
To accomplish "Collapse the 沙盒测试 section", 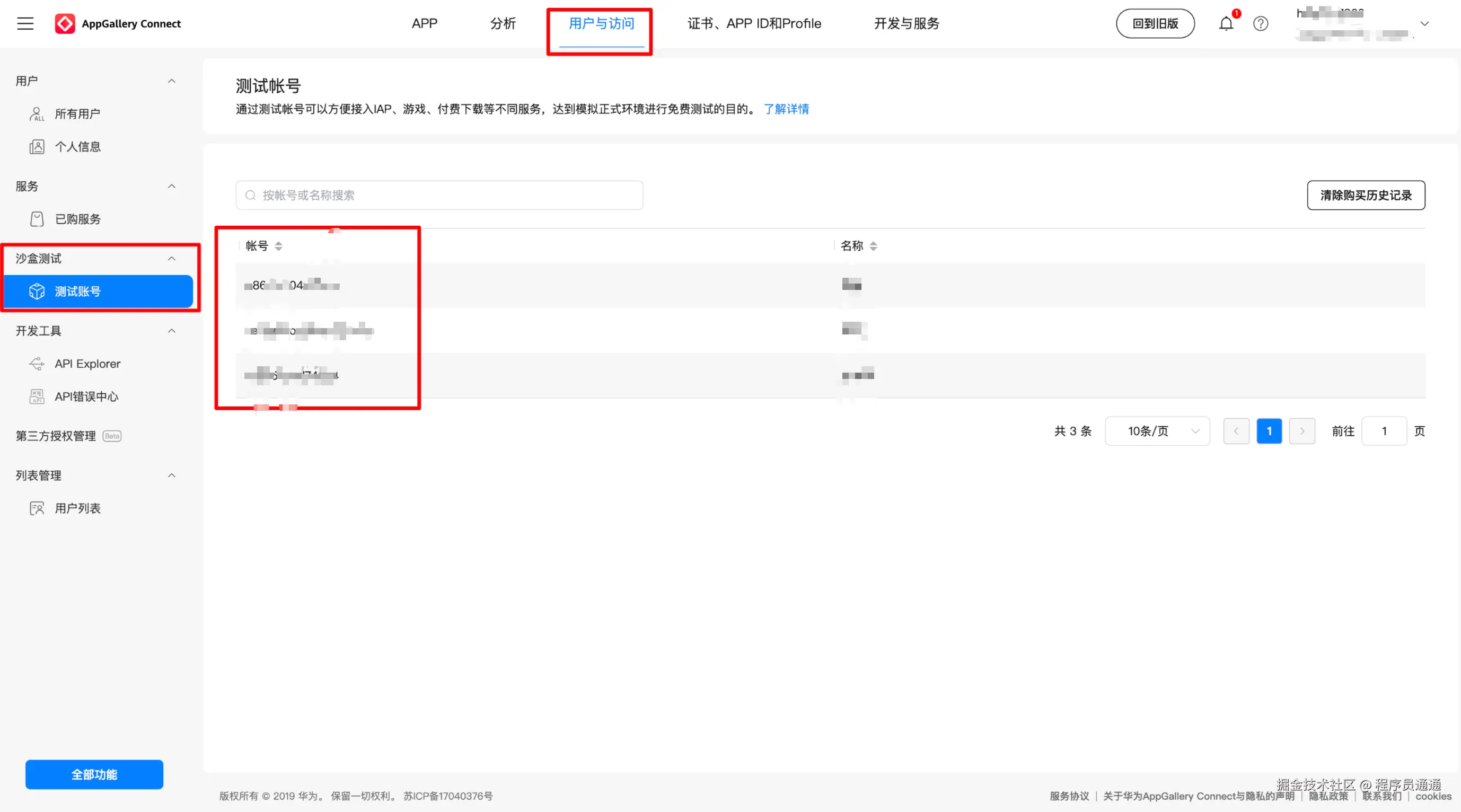I will (x=171, y=259).
